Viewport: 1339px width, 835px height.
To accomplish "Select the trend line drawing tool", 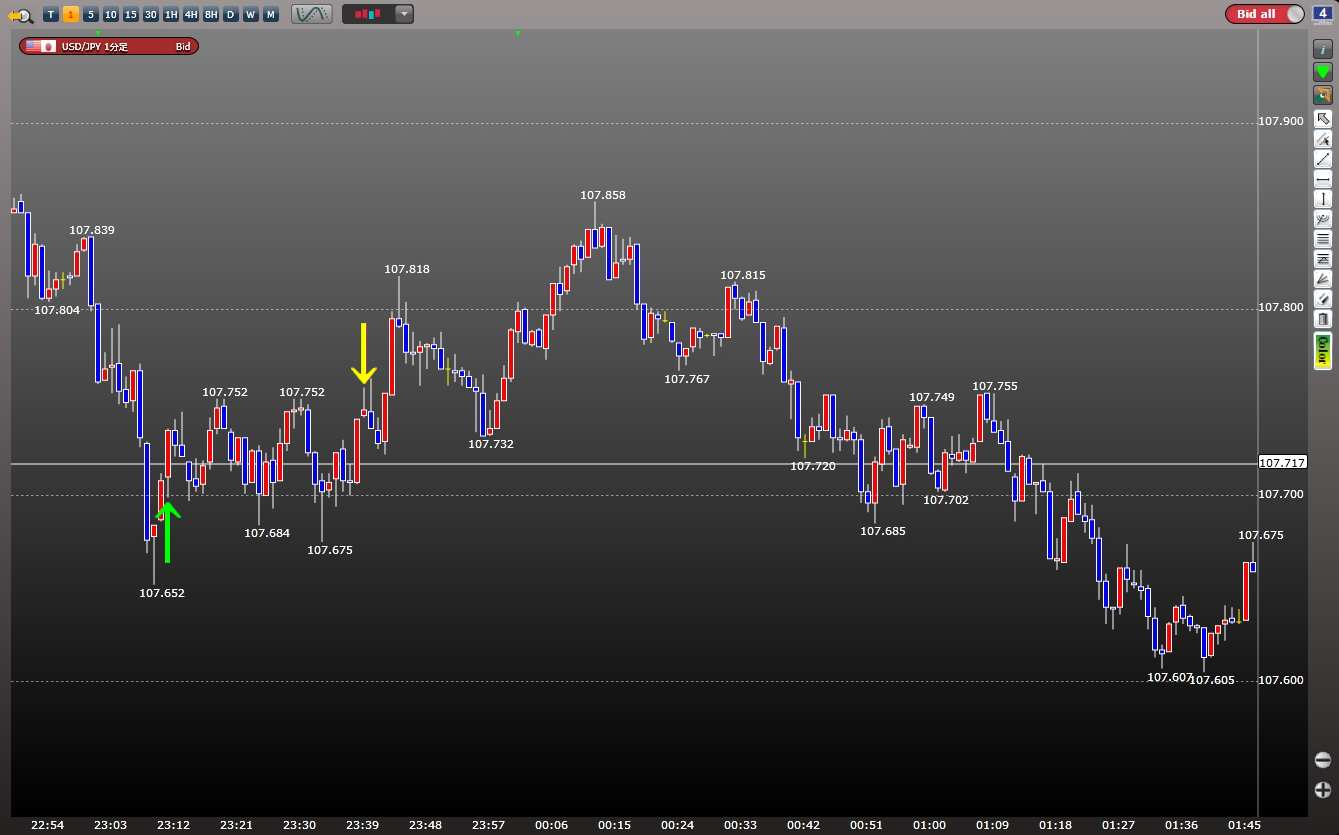I will coord(1323,159).
